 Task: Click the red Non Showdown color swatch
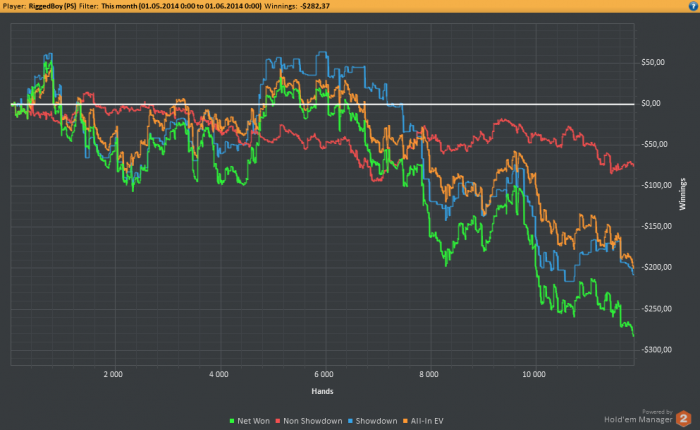click(278, 421)
